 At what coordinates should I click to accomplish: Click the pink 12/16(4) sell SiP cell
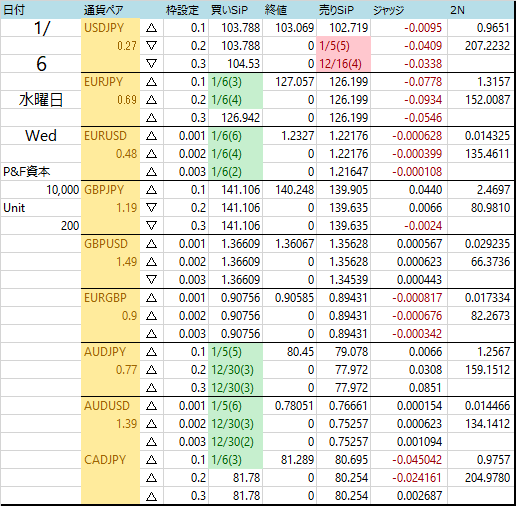[344, 64]
